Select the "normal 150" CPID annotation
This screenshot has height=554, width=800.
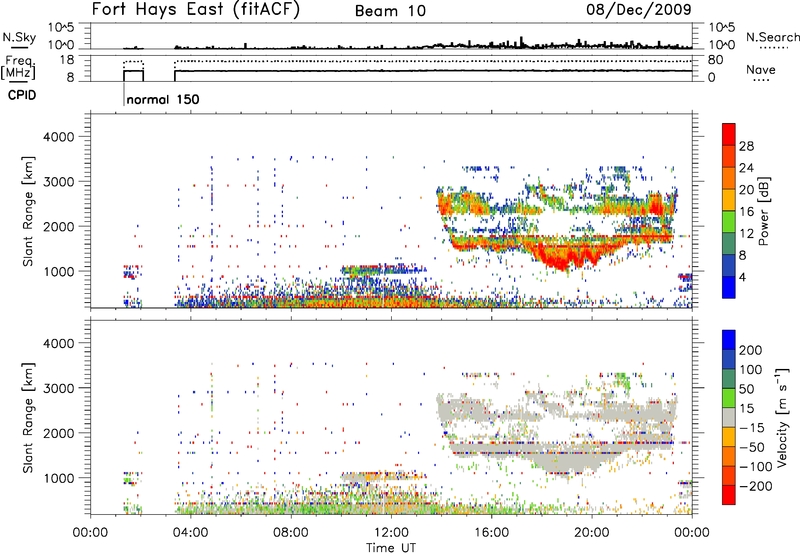(x=163, y=99)
